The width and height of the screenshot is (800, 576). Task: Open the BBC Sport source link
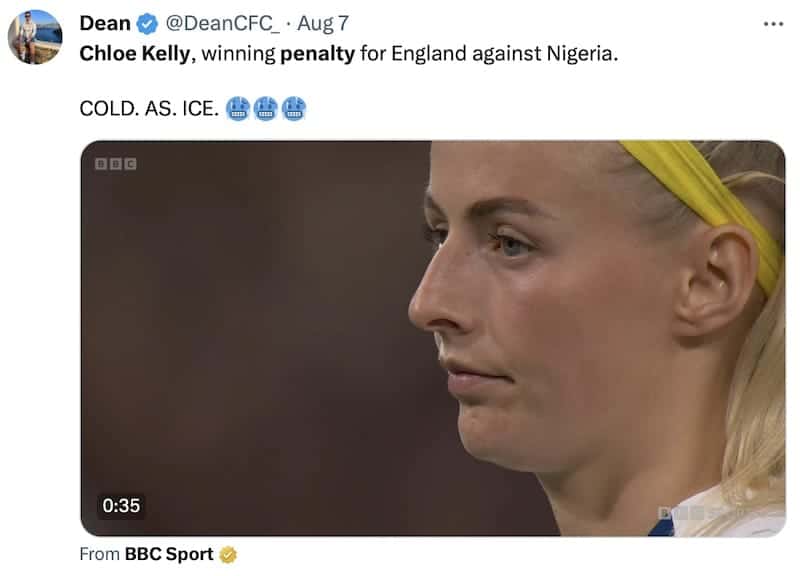169,554
